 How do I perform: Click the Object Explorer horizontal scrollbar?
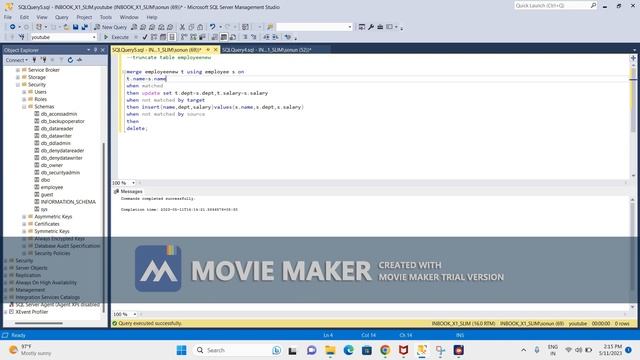coord(39,323)
